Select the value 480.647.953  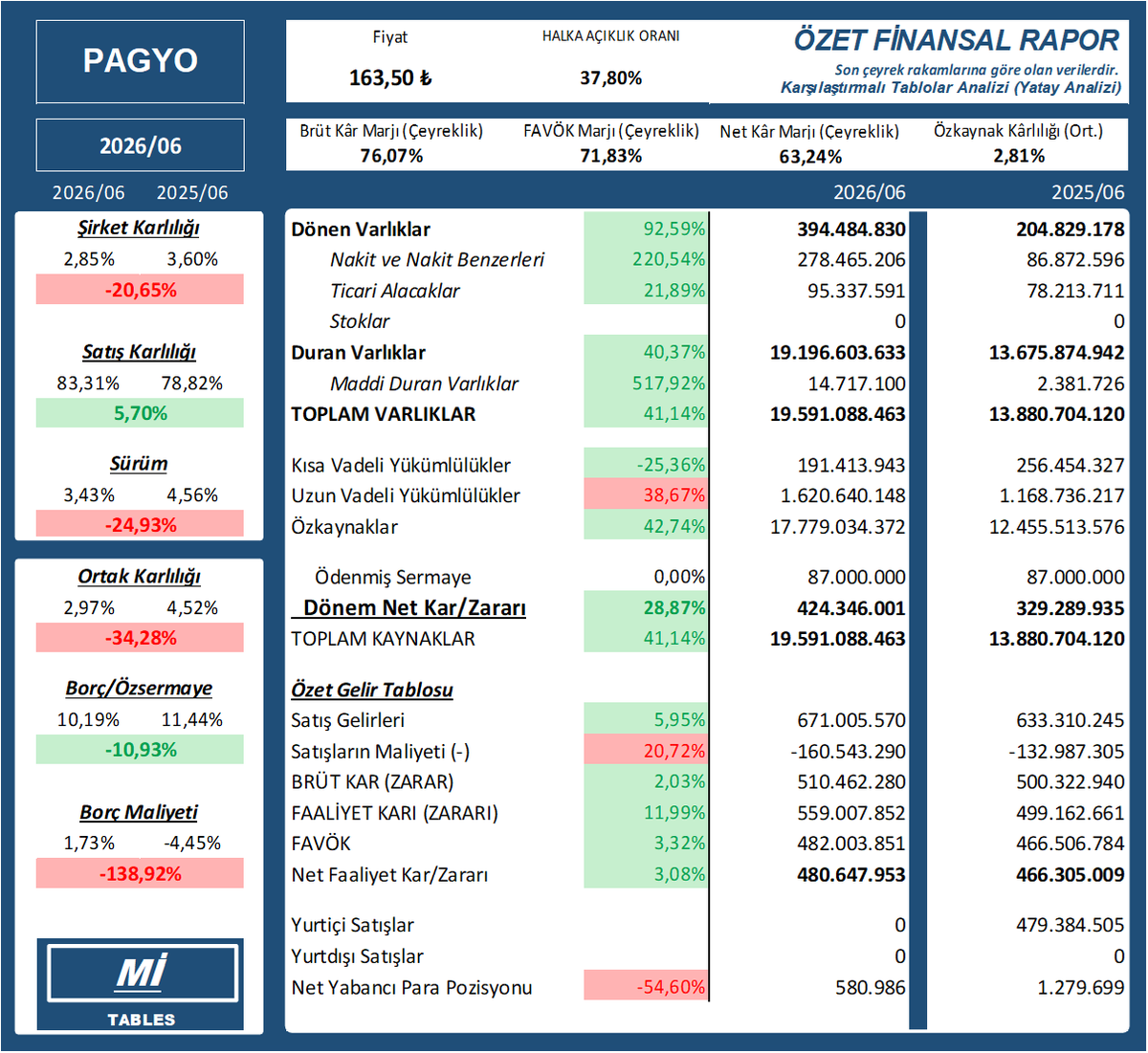(851, 875)
